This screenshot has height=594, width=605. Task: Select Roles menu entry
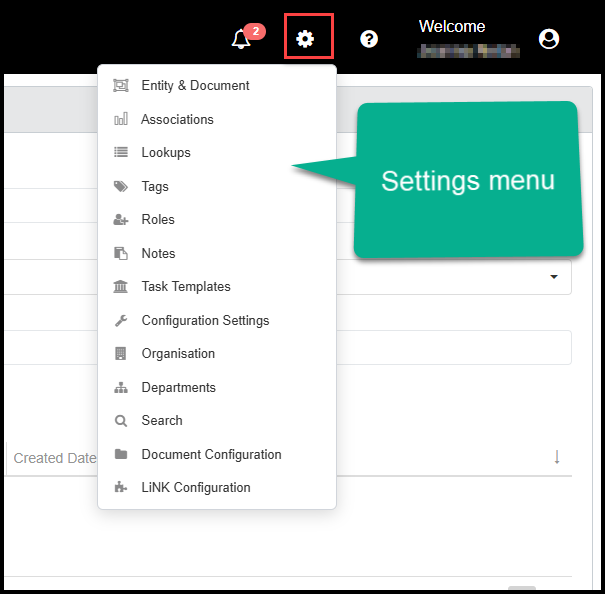[x=158, y=220]
